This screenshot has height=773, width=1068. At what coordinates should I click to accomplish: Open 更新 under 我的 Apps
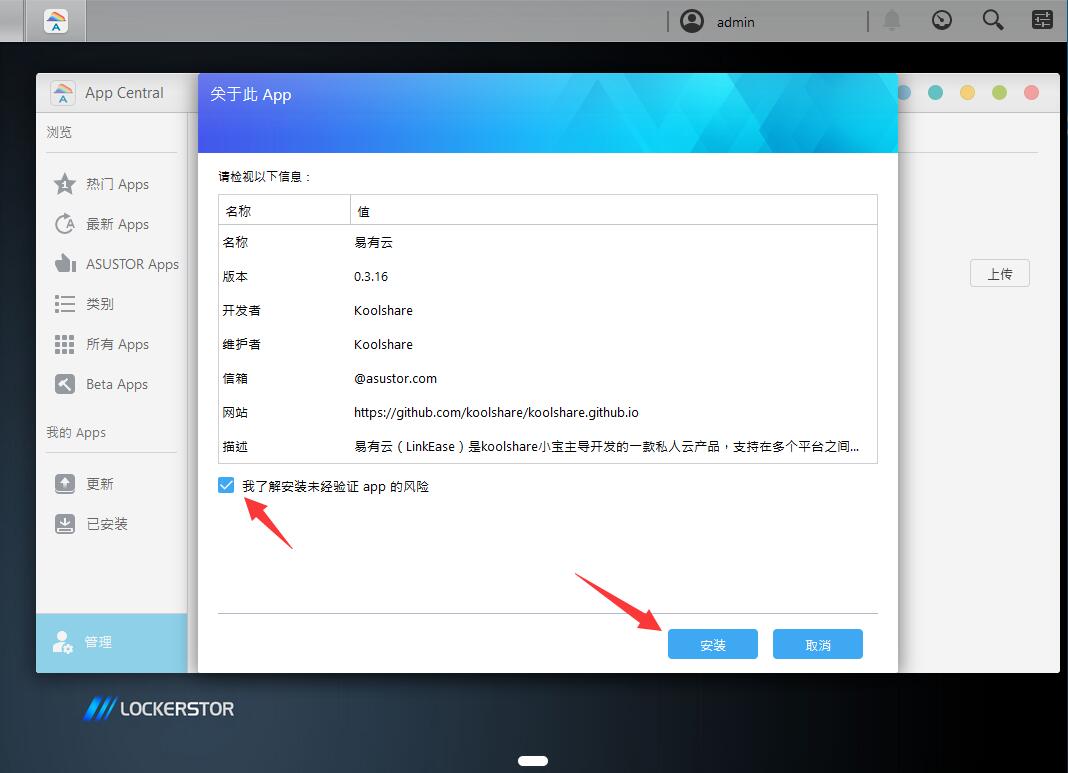point(99,484)
